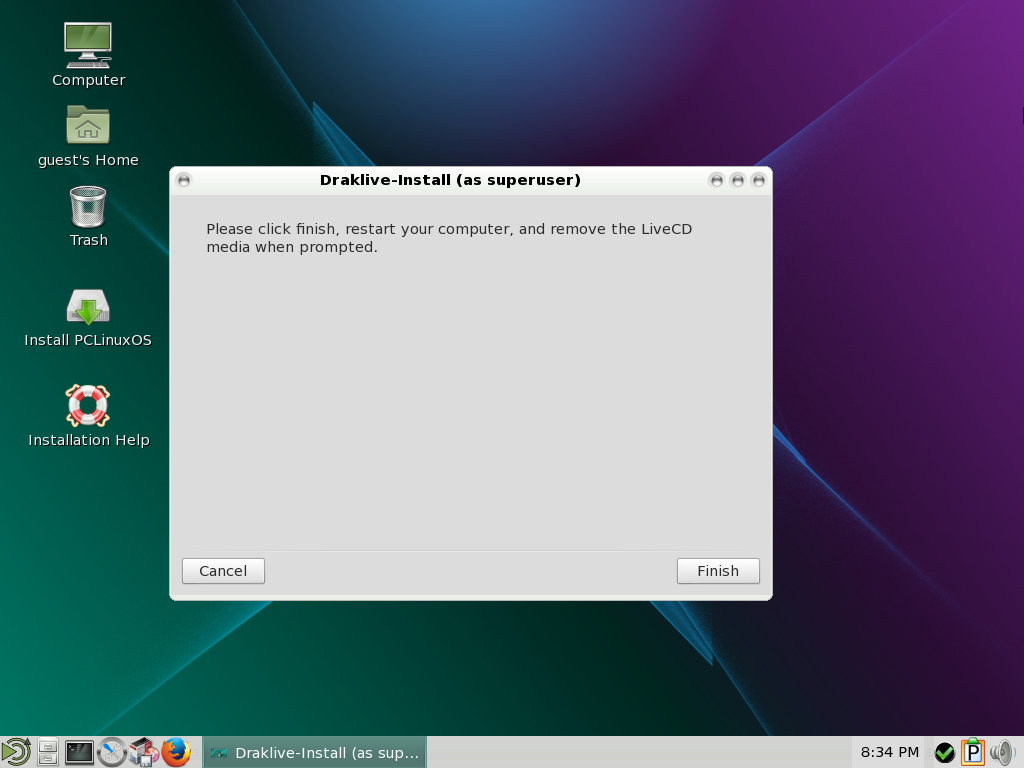The image size is (1024, 768).
Task: Open the Draklive-Install window menu
Action: pos(182,181)
